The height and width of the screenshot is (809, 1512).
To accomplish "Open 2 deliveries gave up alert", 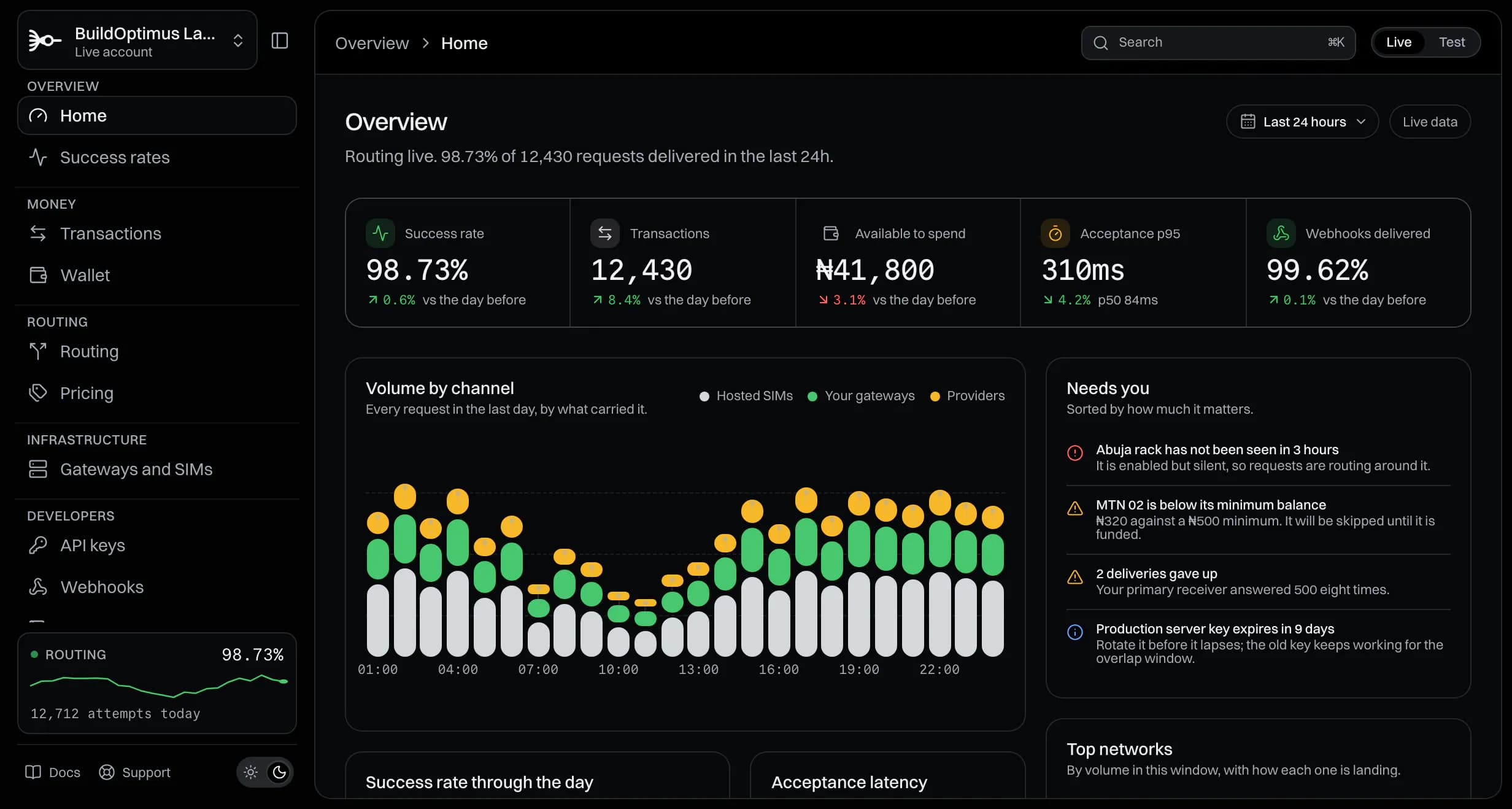I will 1259,581.
